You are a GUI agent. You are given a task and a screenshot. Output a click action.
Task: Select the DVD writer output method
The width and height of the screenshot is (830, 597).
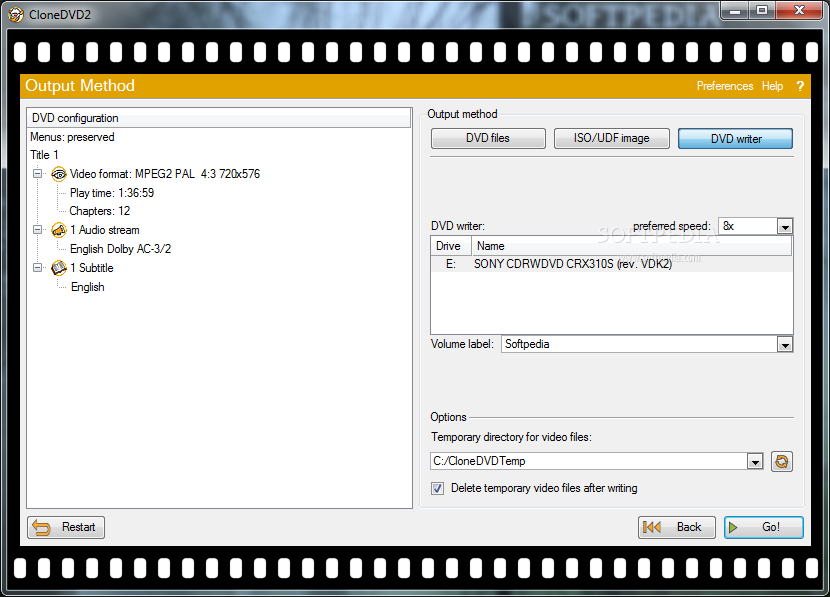coord(735,139)
